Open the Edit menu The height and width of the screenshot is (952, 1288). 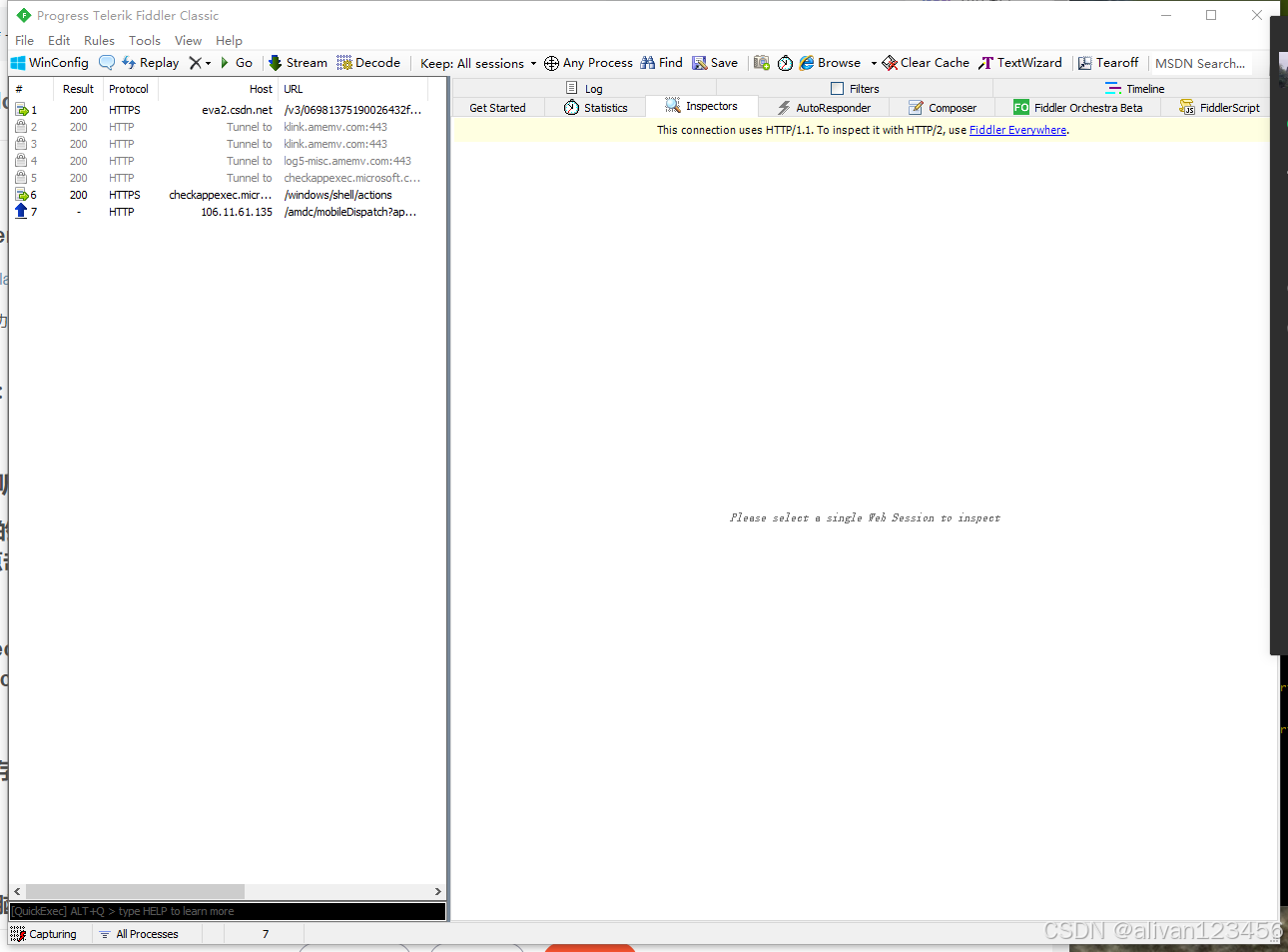59,41
